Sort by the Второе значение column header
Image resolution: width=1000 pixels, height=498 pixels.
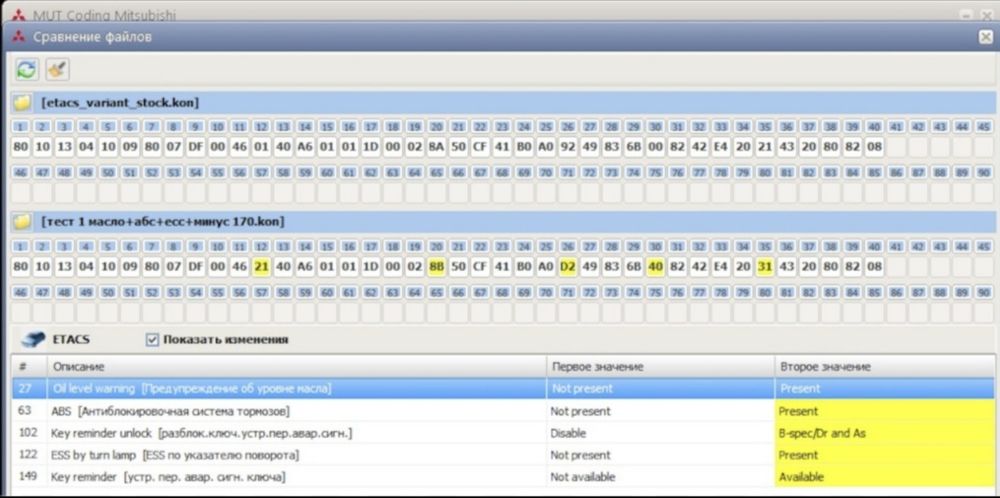coord(885,367)
